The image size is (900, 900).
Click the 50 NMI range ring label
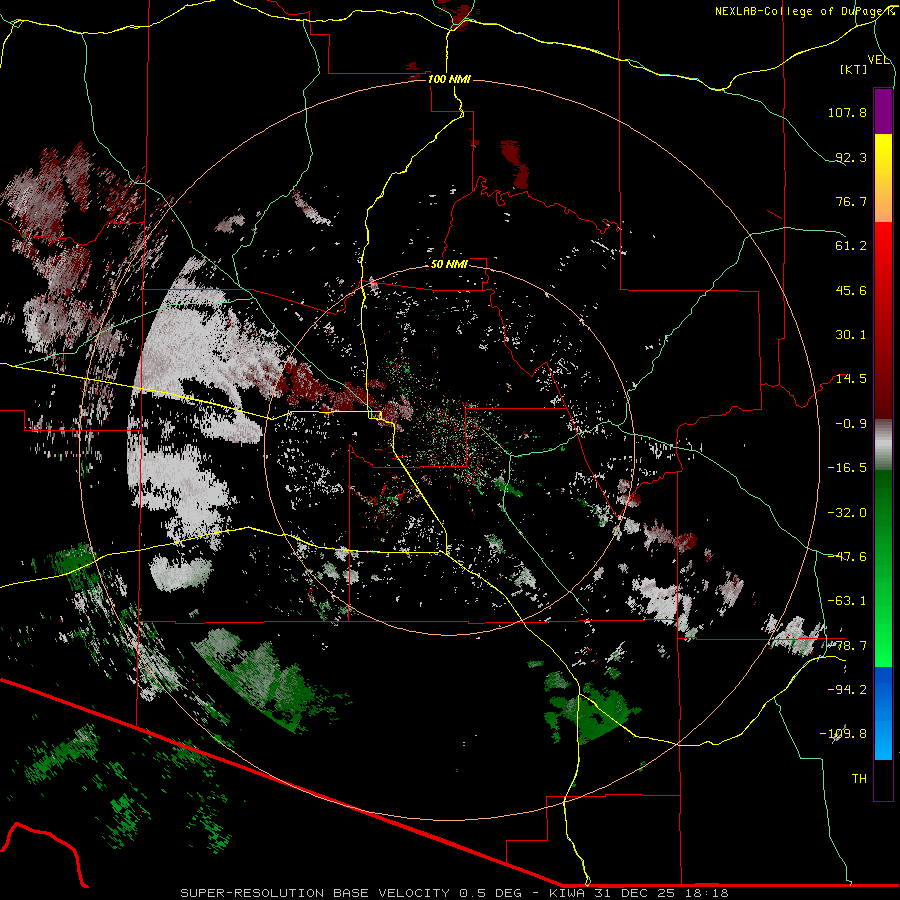point(449,264)
